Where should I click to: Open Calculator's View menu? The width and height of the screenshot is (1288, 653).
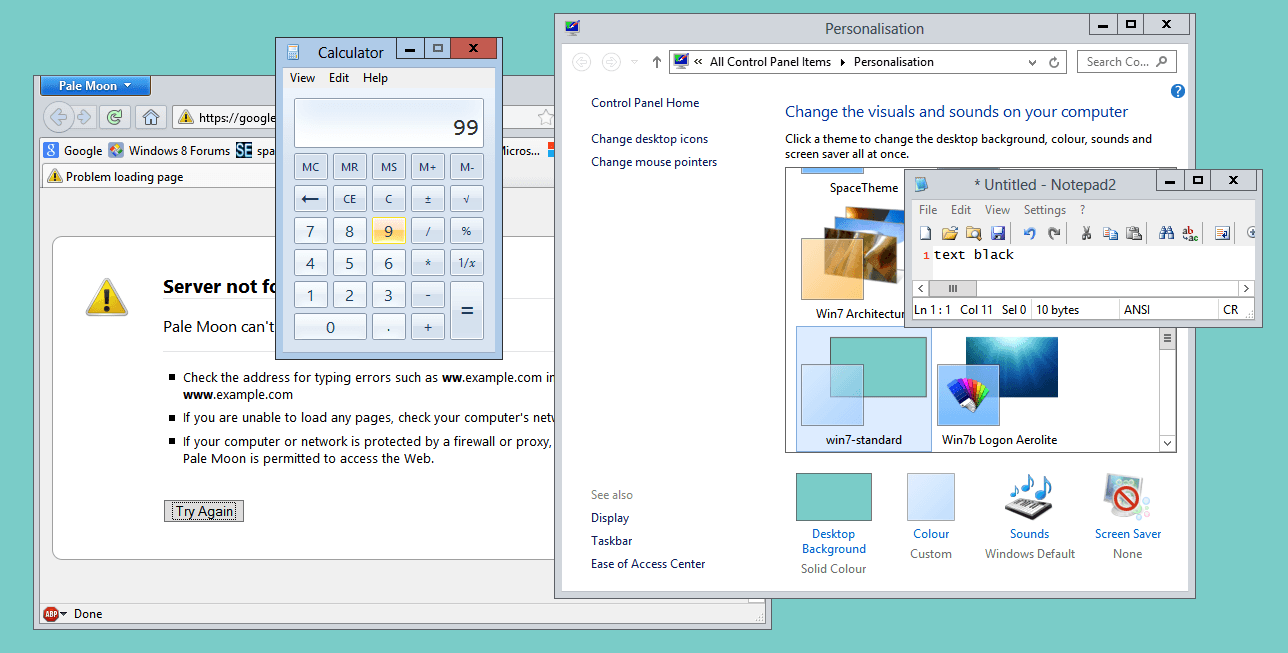(302, 78)
